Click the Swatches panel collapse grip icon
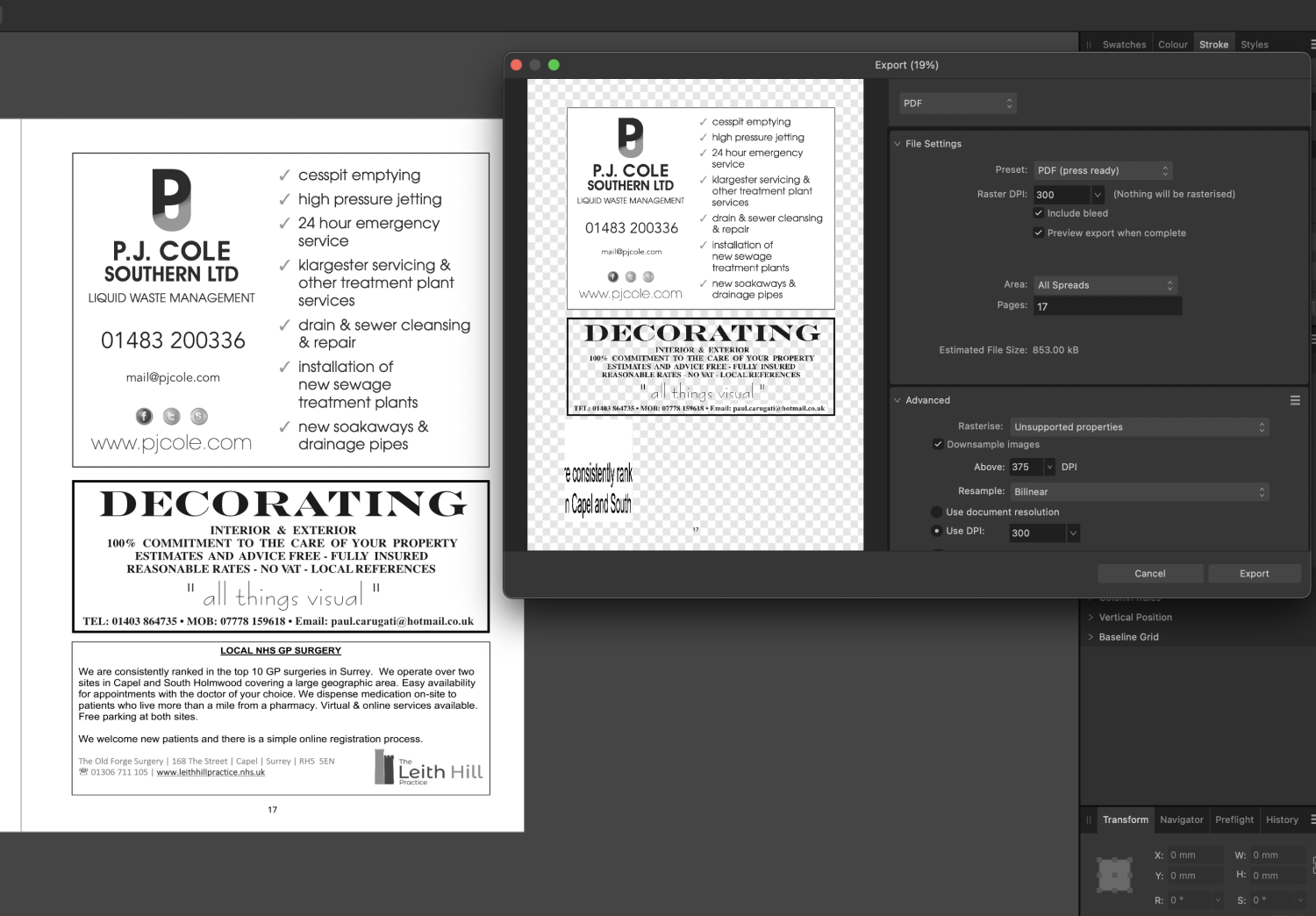The height and width of the screenshot is (916, 1316). click(x=1089, y=45)
